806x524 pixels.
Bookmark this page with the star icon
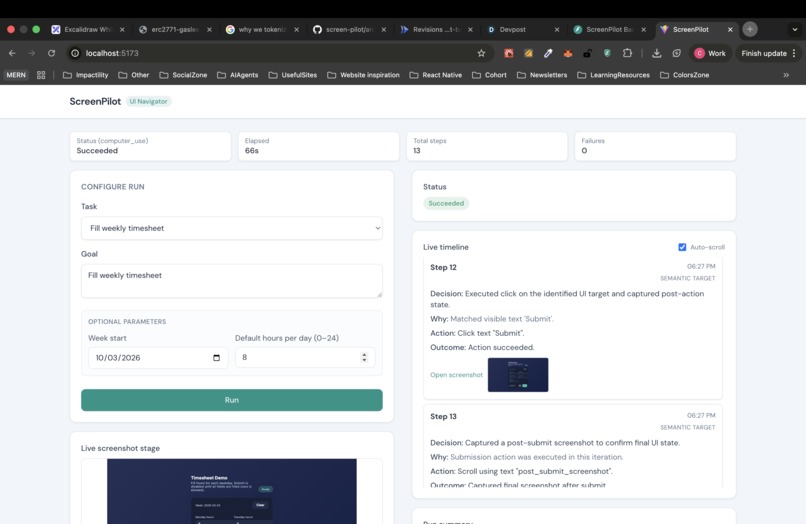pos(481,53)
